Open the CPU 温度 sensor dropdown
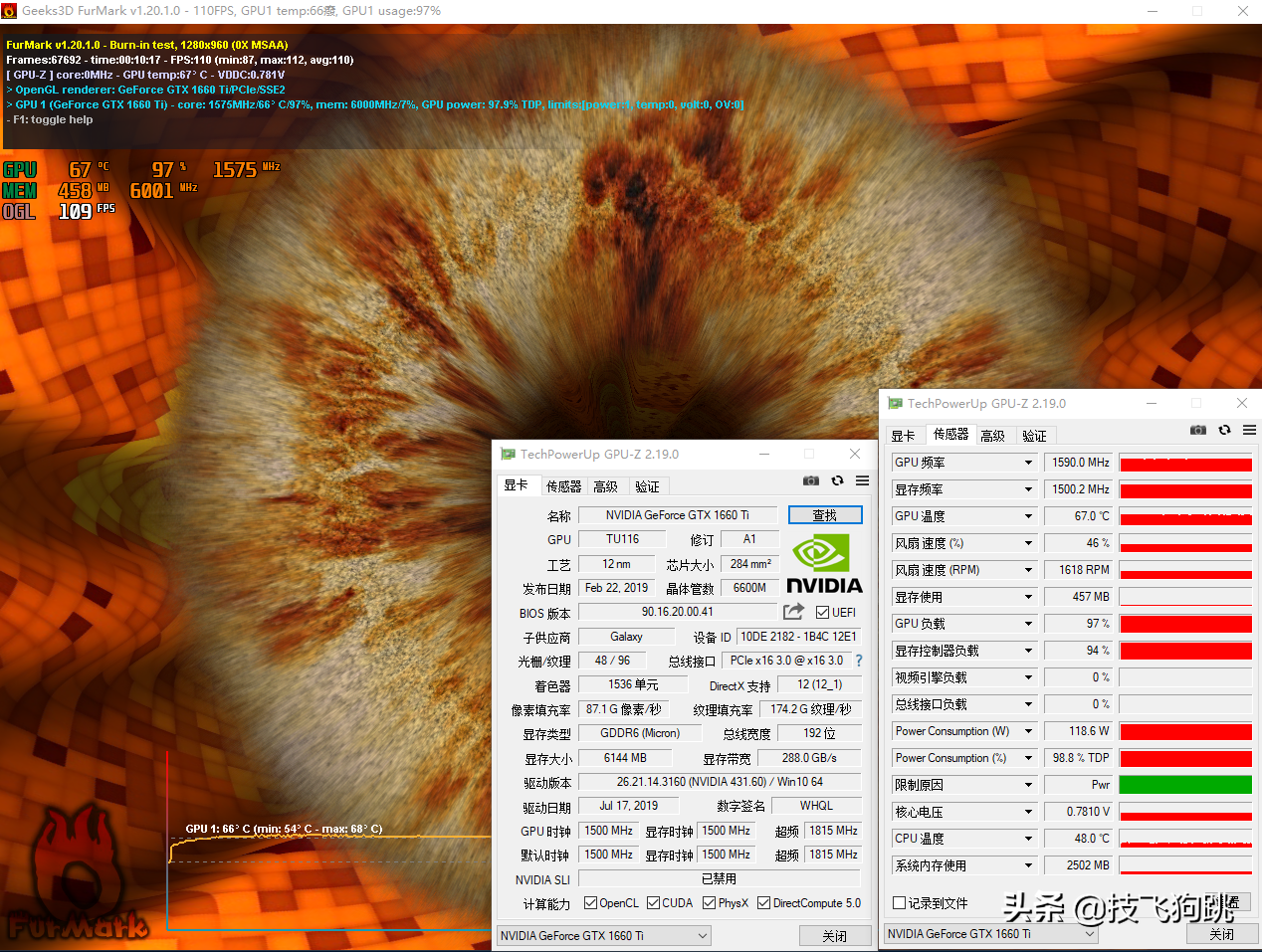Screen dimensions: 1262x952 tap(1028, 839)
